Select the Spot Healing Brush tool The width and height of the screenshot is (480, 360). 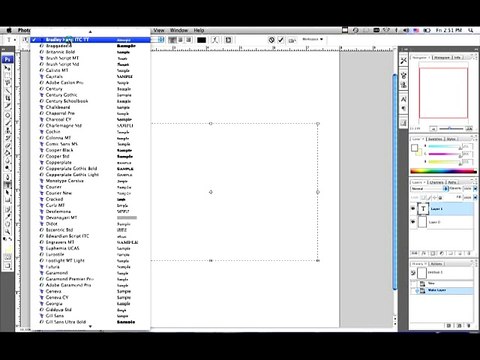click(x=7, y=115)
